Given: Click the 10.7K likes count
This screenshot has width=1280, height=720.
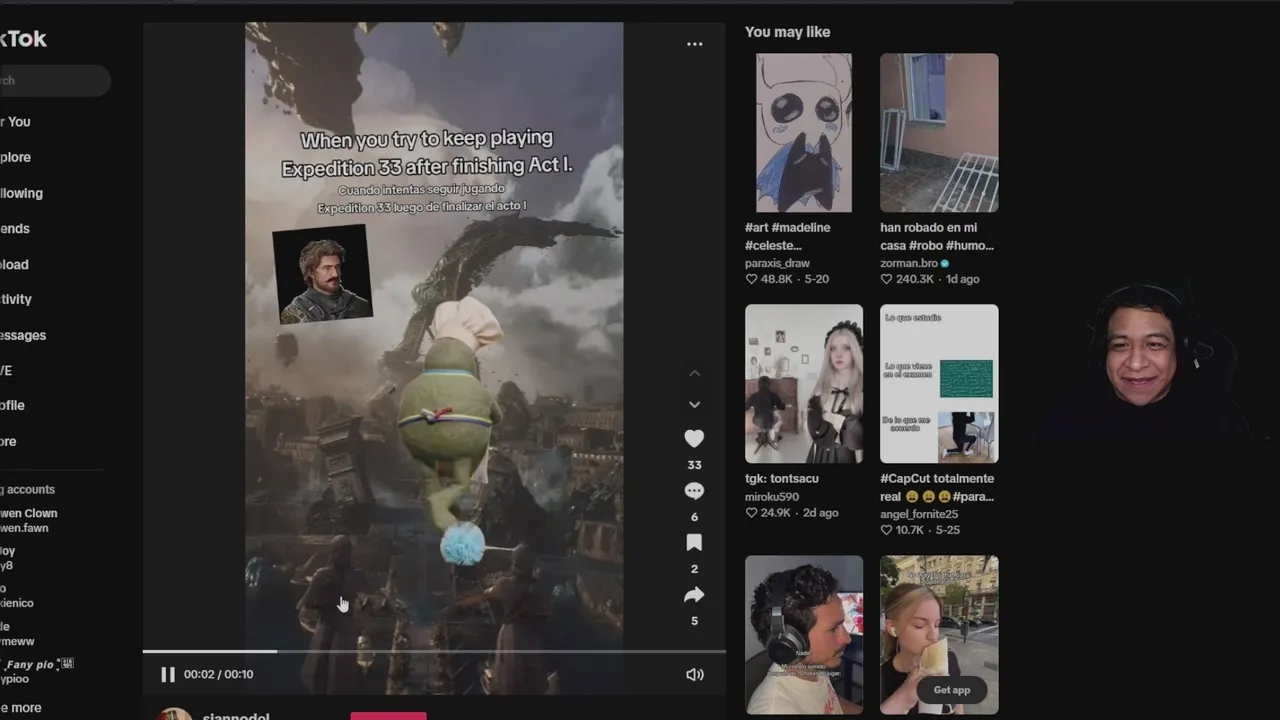Looking at the screenshot, I should pos(910,531).
